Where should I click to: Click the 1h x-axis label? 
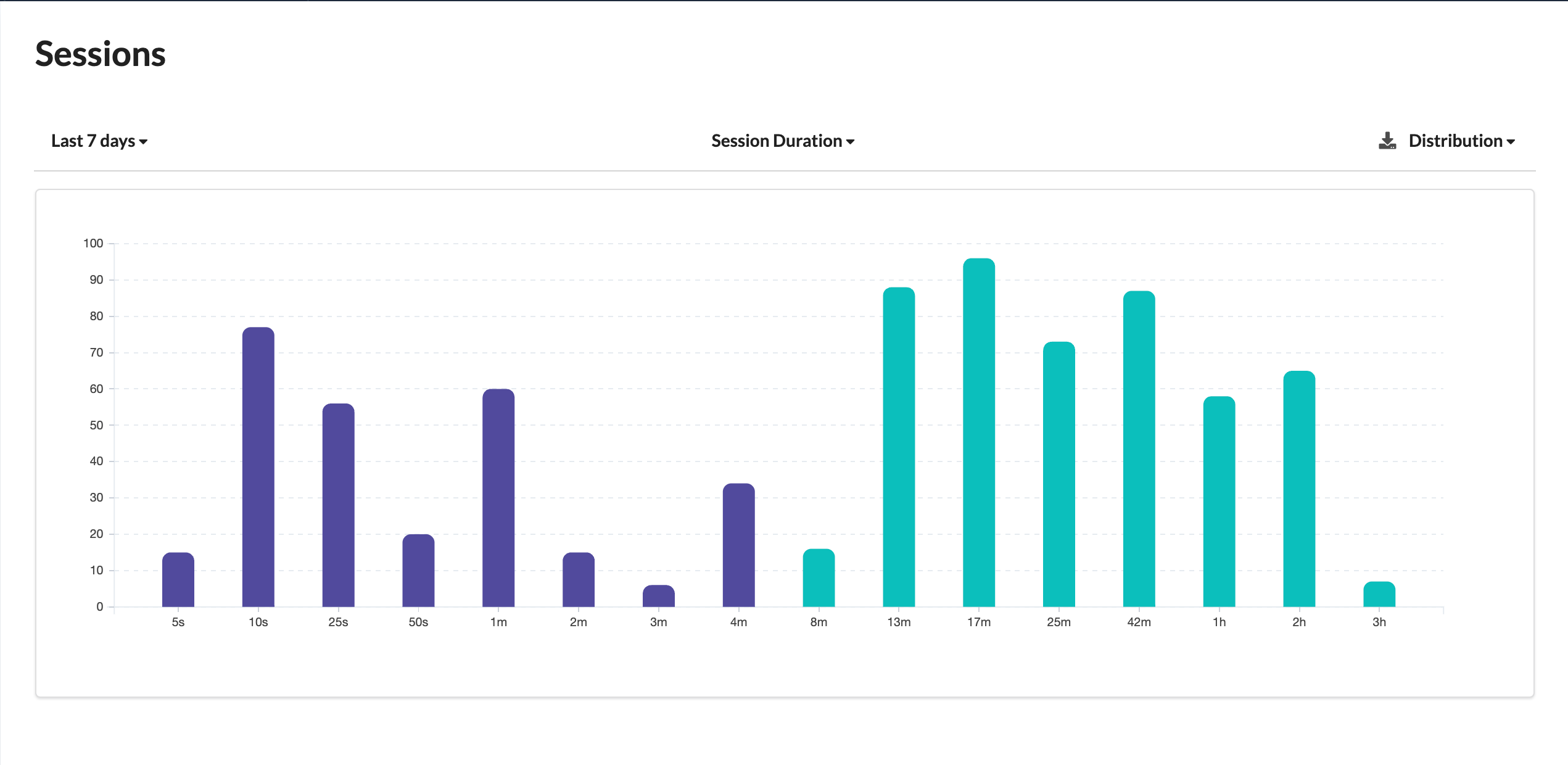(x=1219, y=622)
